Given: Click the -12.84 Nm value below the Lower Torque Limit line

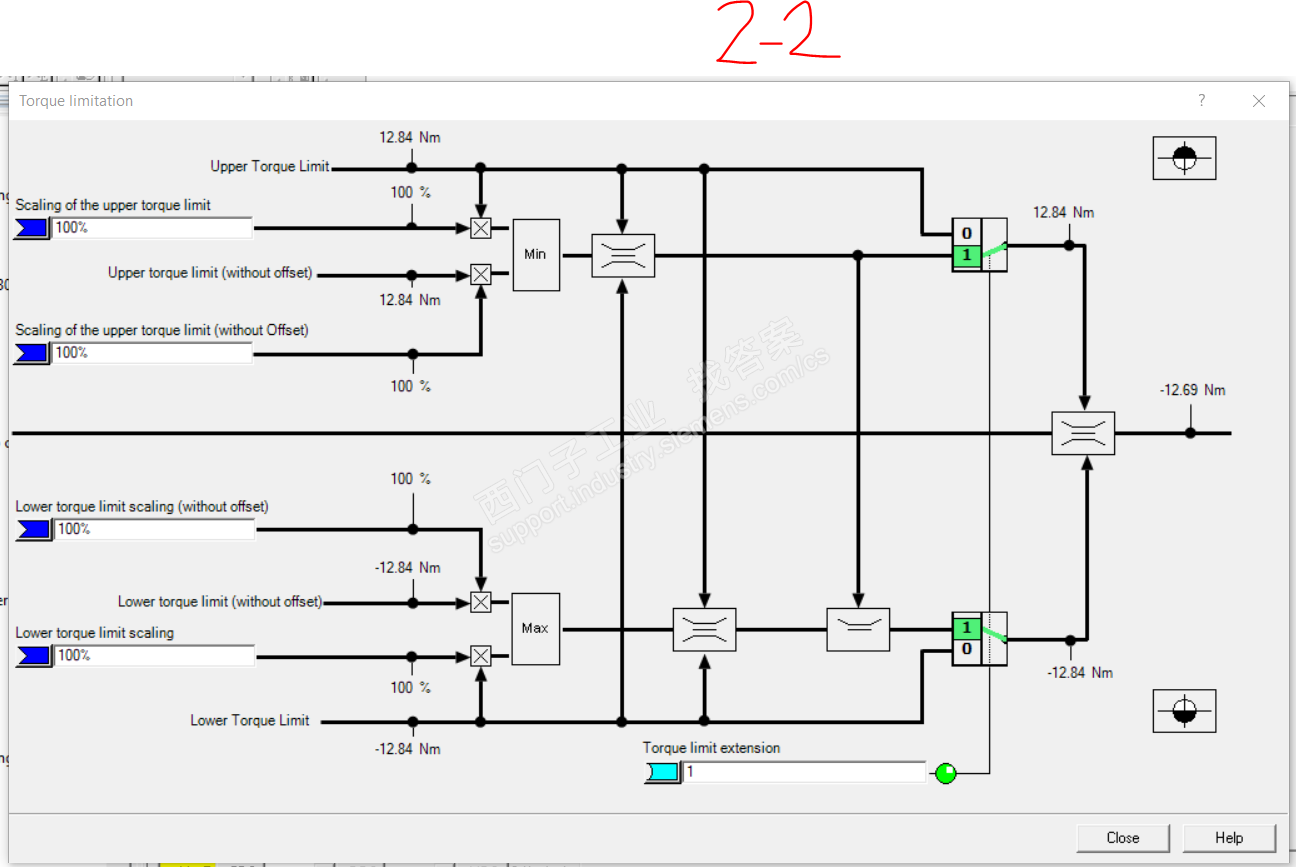Looking at the screenshot, I should tap(408, 748).
